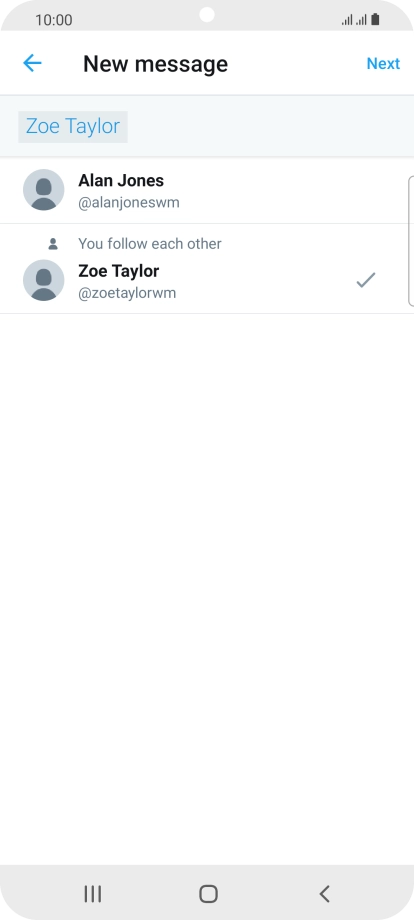Remove the Zoe Taylor recipient chip
Screen dimensions: 414x920
pos(73,126)
